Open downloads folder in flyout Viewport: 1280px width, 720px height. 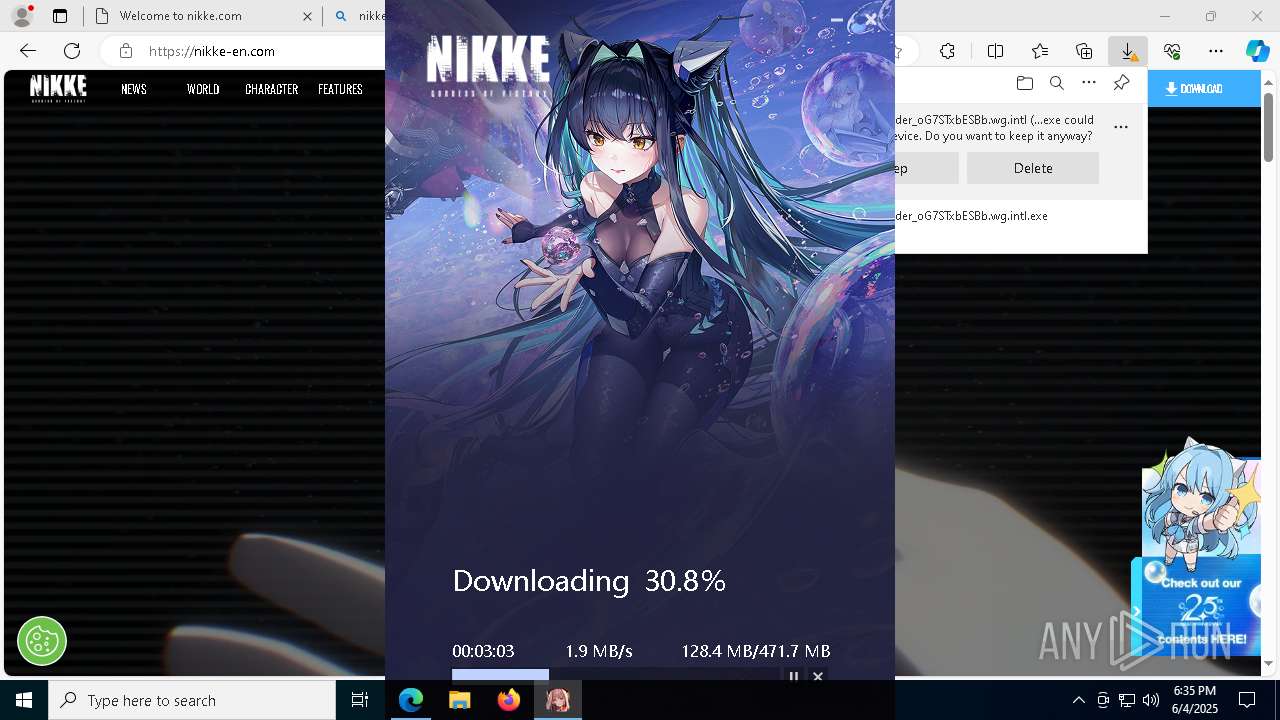coord(1024,83)
